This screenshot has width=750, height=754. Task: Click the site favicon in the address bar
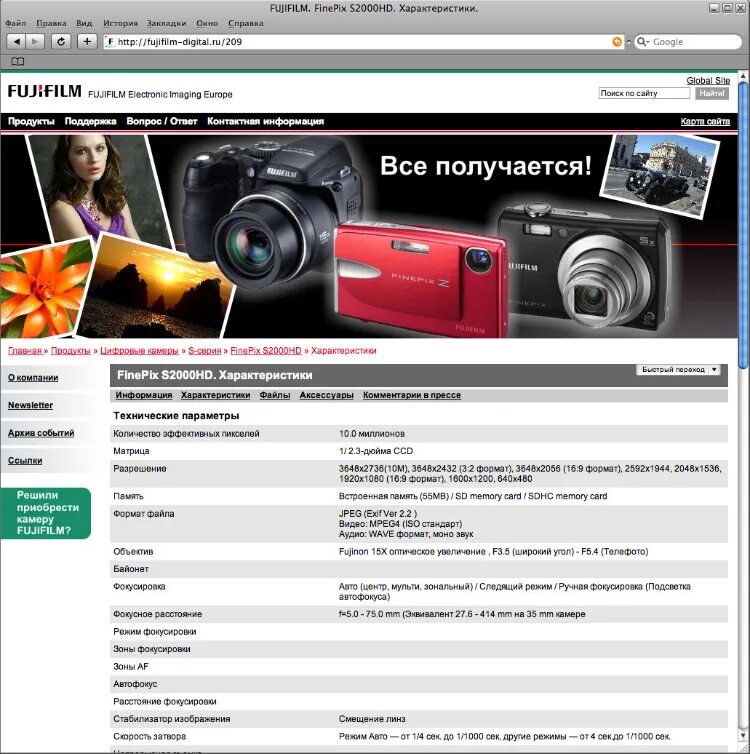pyautogui.click(x=111, y=42)
